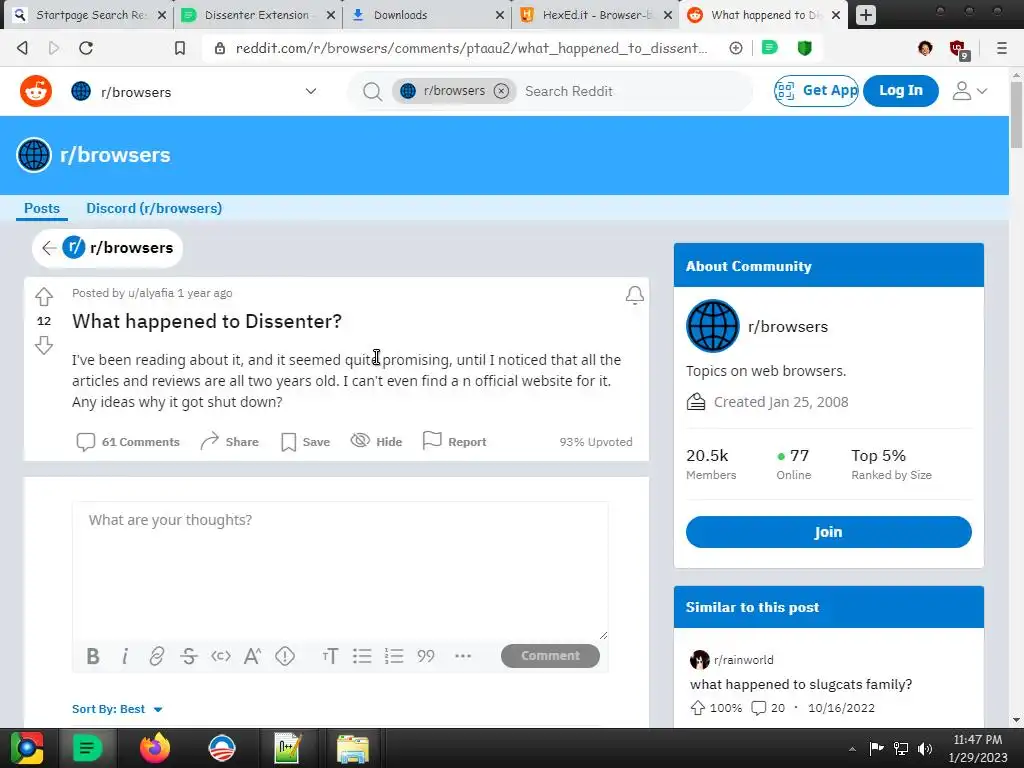The height and width of the screenshot is (768, 1024).
Task: Open the 61 Comments link
Action: (x=128, y=441)
